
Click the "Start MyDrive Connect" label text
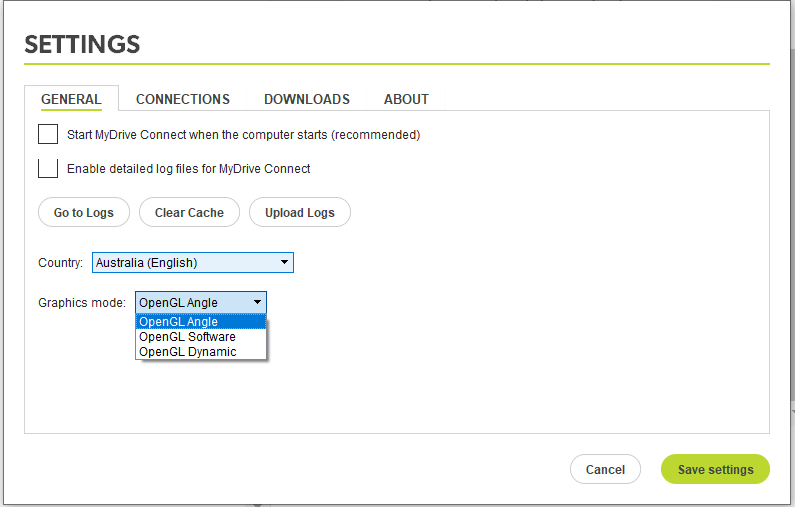tap(243, 135)
